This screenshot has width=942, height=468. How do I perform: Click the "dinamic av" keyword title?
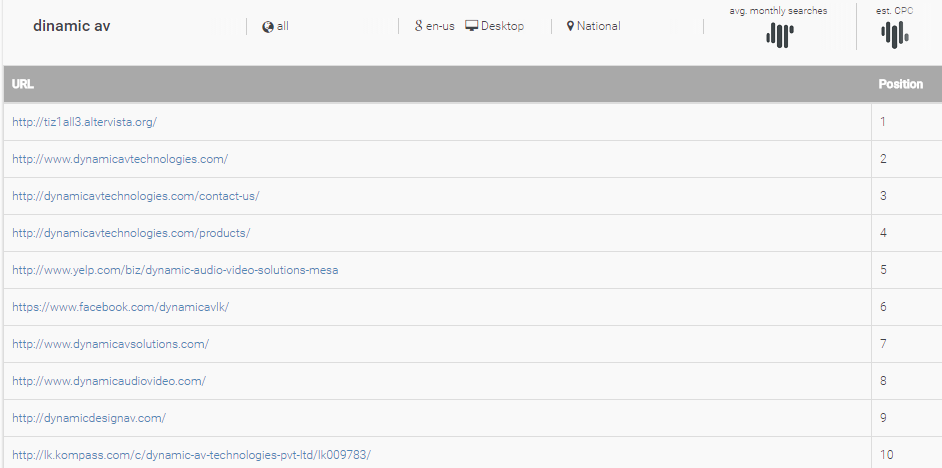point(71,26)
